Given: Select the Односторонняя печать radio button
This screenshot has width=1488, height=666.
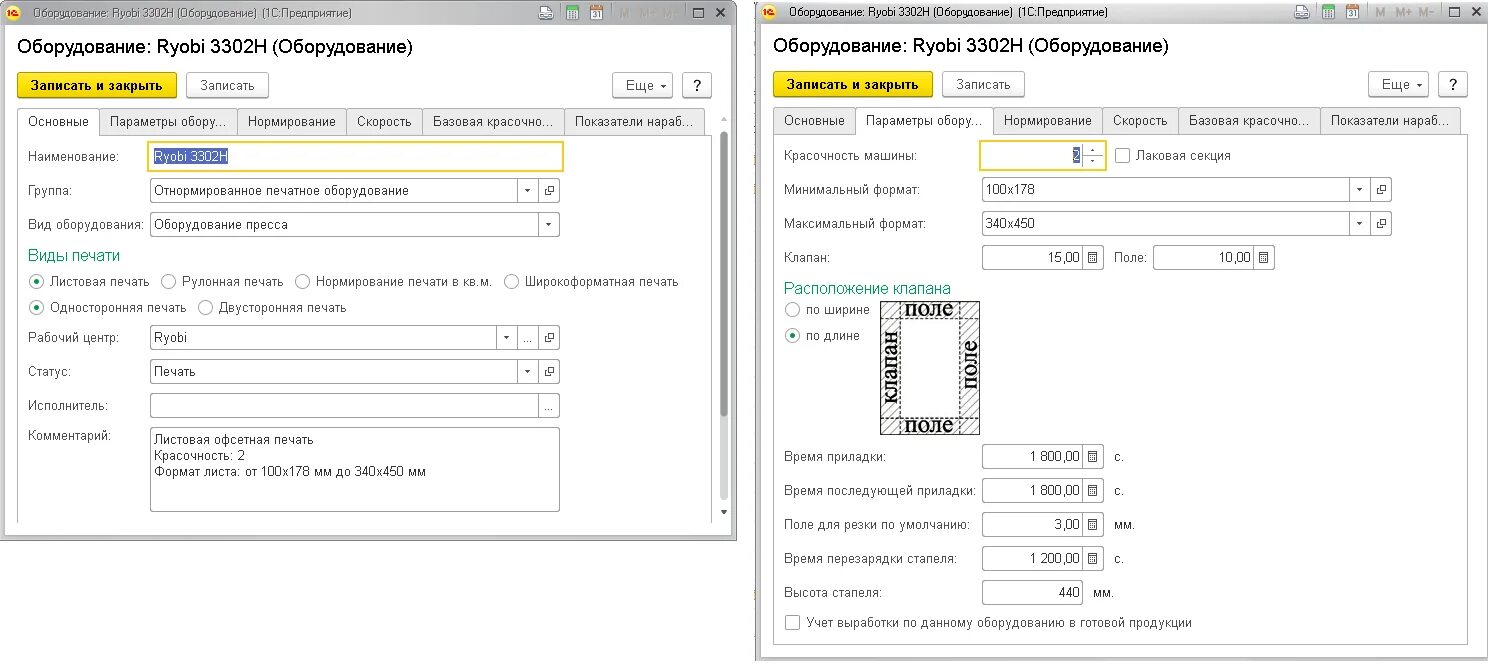Looking at the screenshot, I should pos(37,308).
